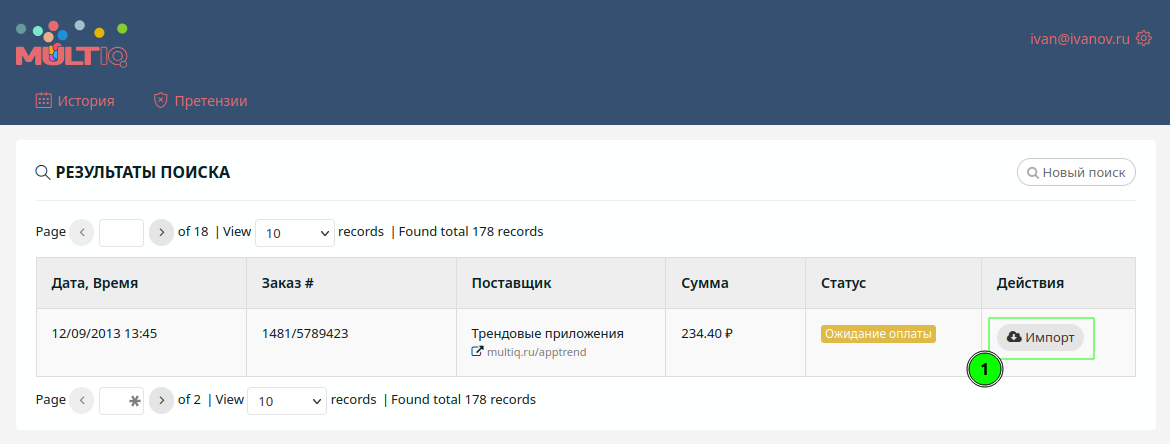
Task: Expand the top View records dropdown
Action: click(x=295, y=233)
